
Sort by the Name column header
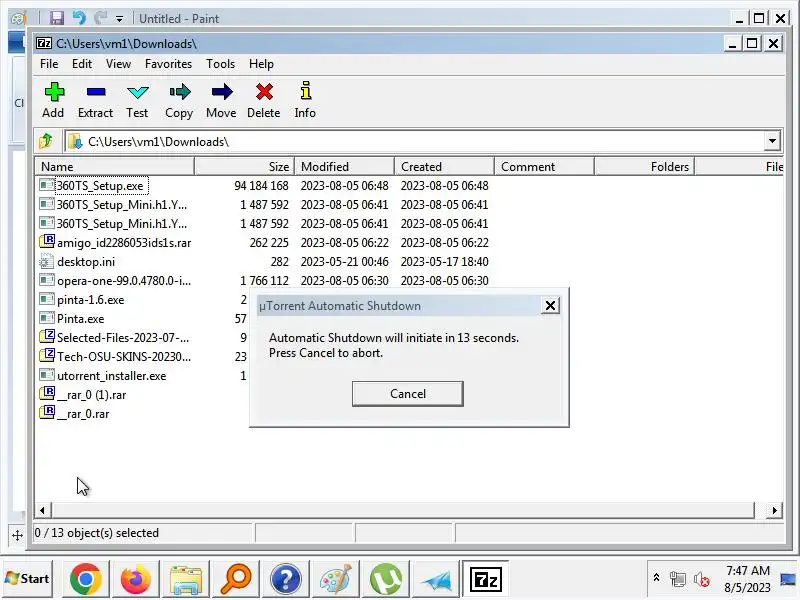pyautogui.click(x=115, y=167)
